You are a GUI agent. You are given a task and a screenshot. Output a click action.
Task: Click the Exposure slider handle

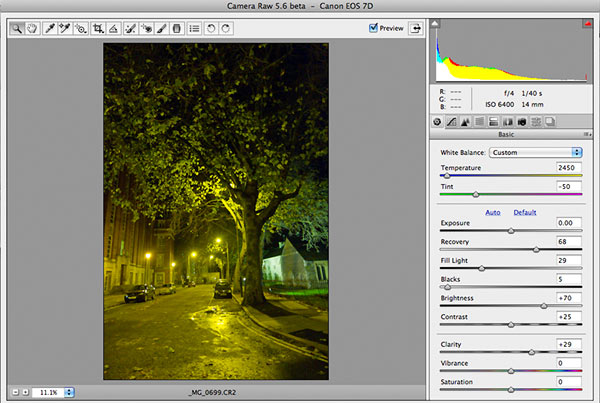[511, 231]
